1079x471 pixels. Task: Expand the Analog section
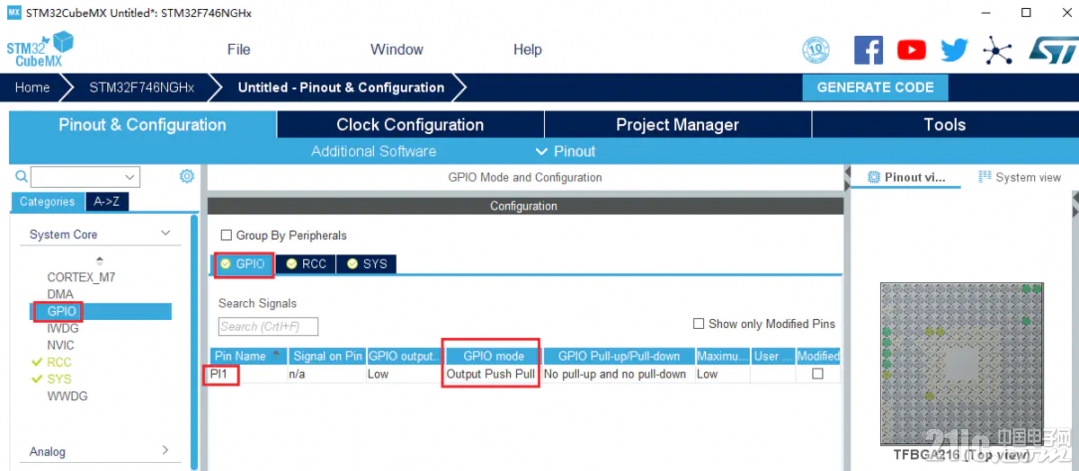click(x=165, y=450)
